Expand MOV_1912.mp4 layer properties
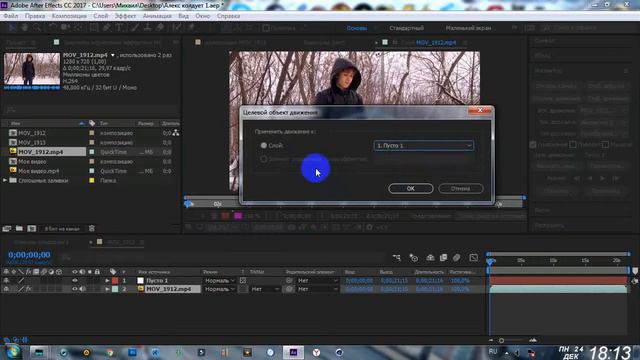The height and width of the screenshot is (360, 640). coord(107,289)
